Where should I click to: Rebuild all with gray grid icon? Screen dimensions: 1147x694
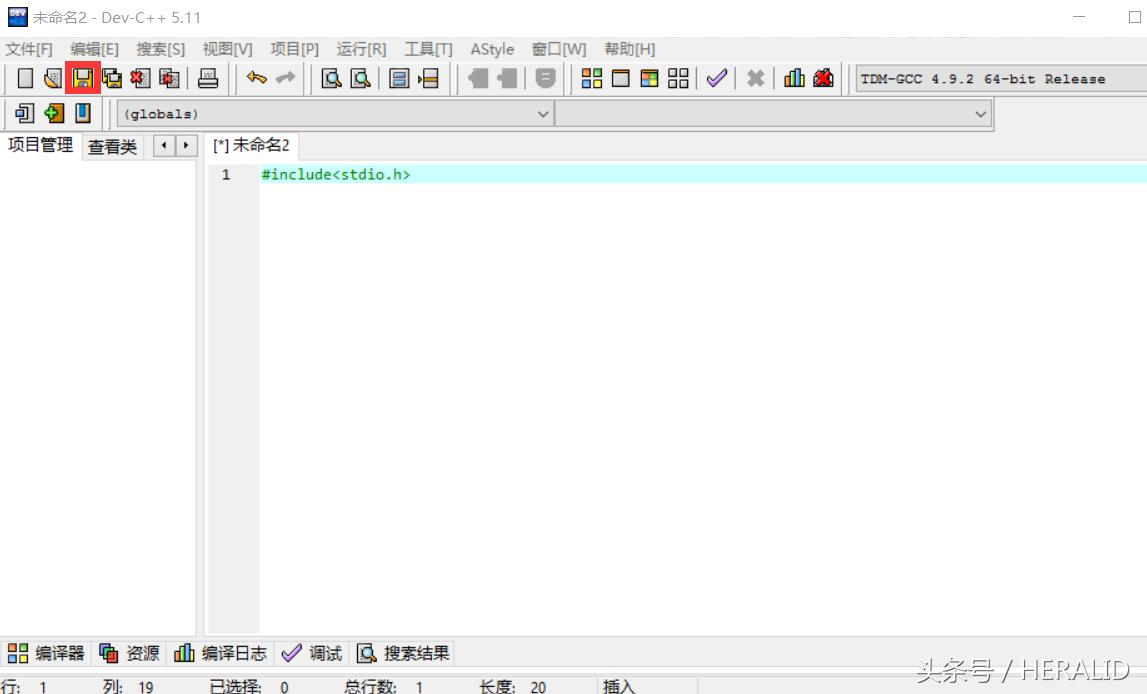[678, 78]
